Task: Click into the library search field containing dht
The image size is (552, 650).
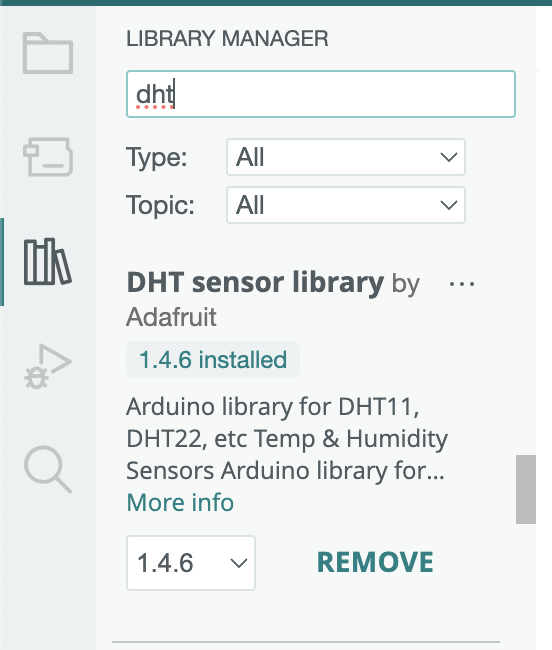Action: pos(321,94)
